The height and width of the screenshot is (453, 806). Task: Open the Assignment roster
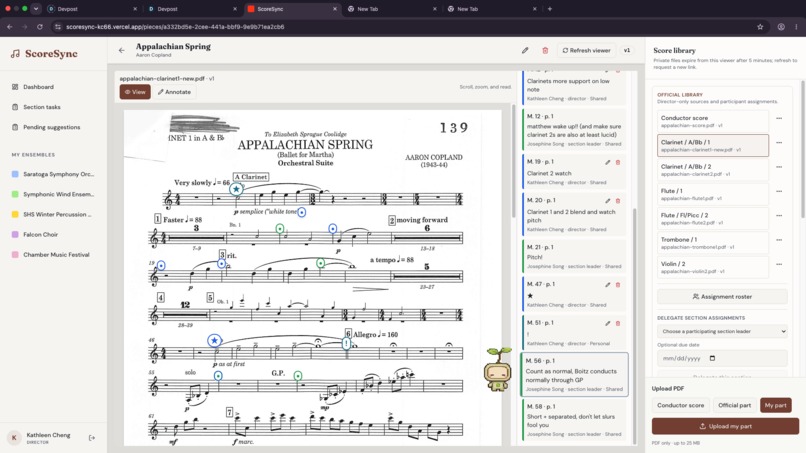(x=722, y=297)
